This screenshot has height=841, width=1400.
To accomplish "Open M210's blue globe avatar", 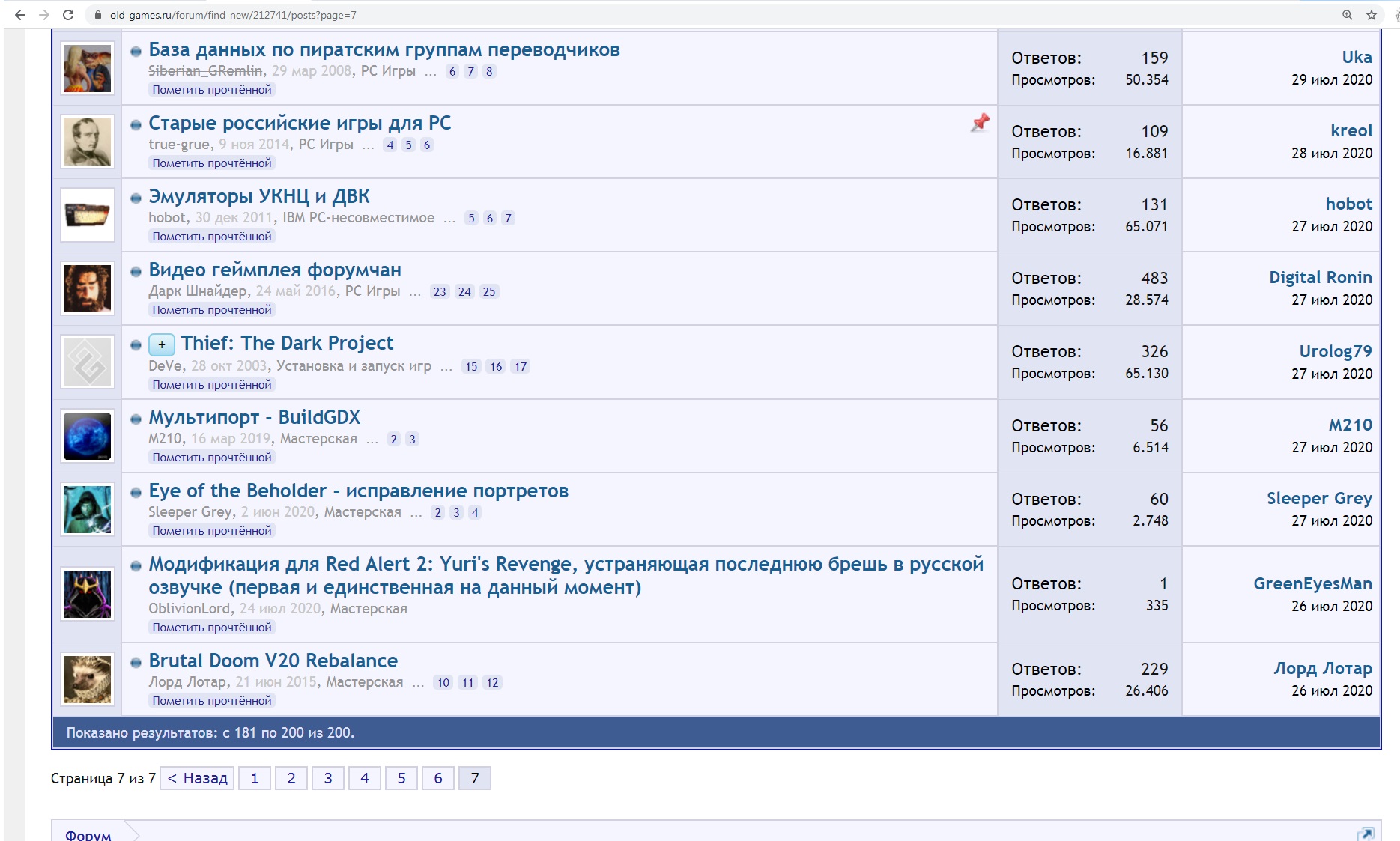I will [x=88, y=436].
